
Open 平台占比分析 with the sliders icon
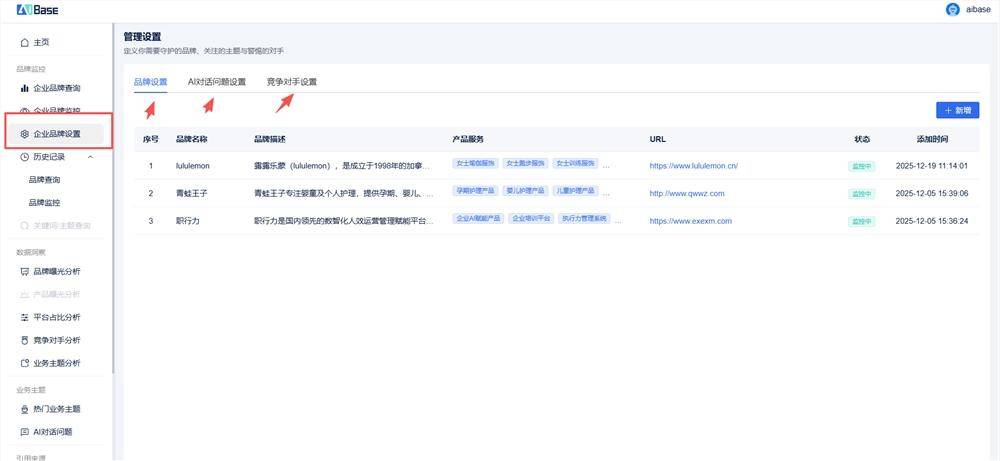(50, 318)
